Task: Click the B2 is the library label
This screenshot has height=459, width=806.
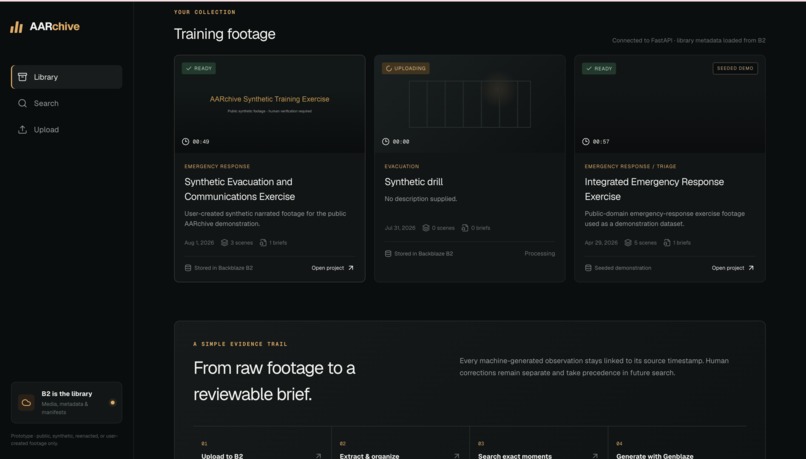Action: click(67, 394)
